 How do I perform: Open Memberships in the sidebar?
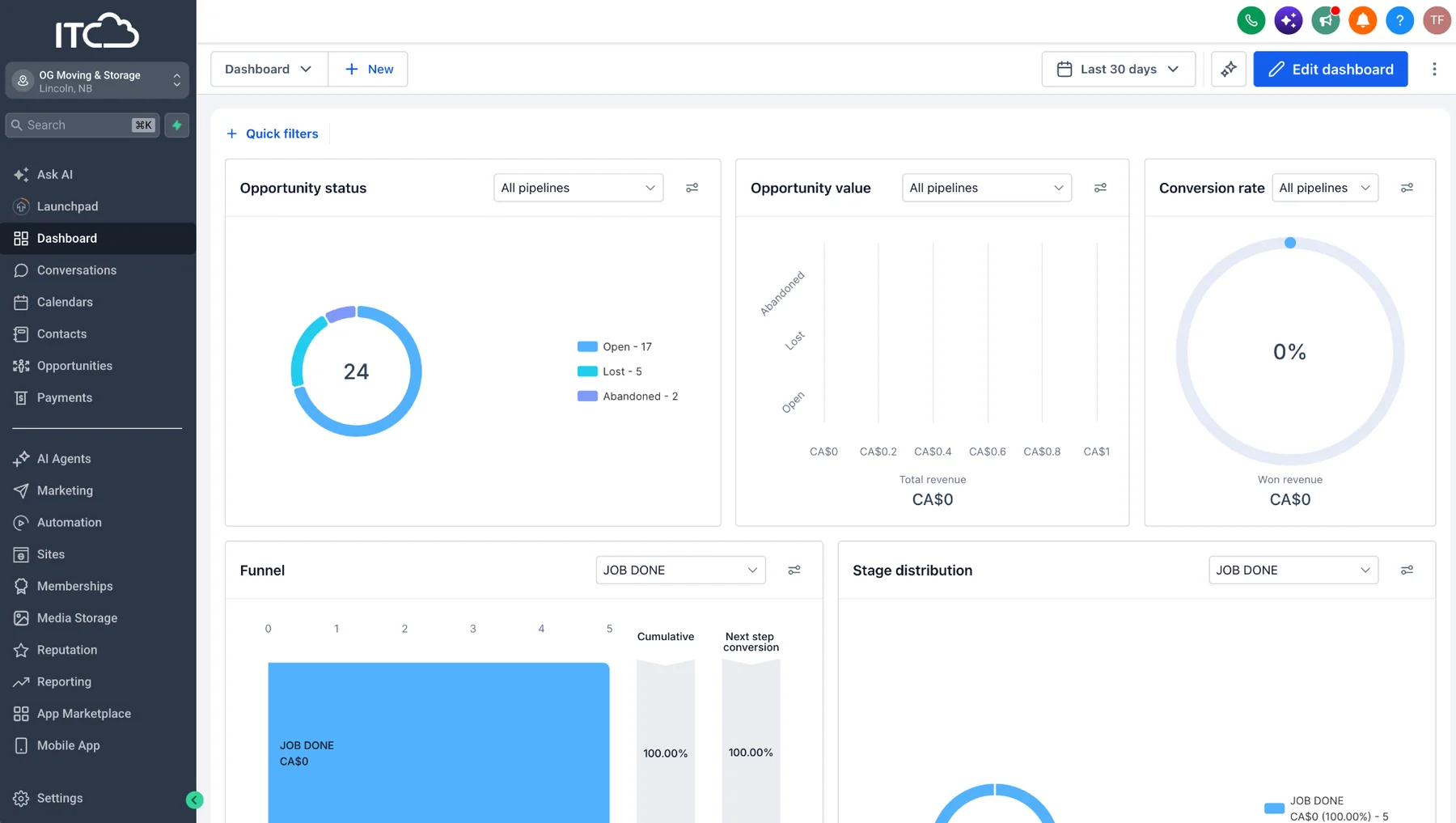tap(98, 586)
